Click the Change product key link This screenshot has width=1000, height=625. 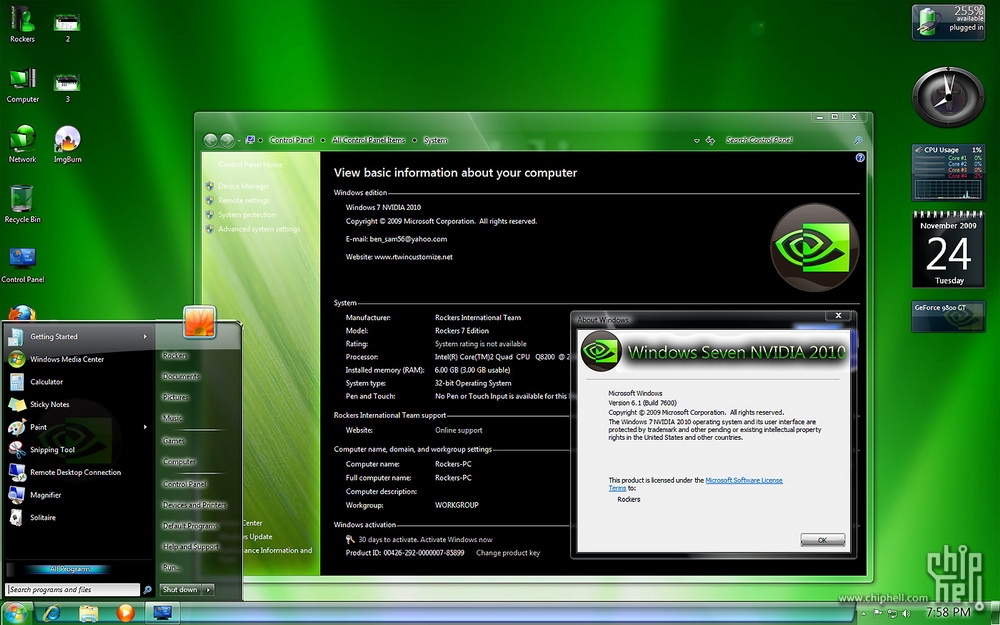(x=508, y=553)
